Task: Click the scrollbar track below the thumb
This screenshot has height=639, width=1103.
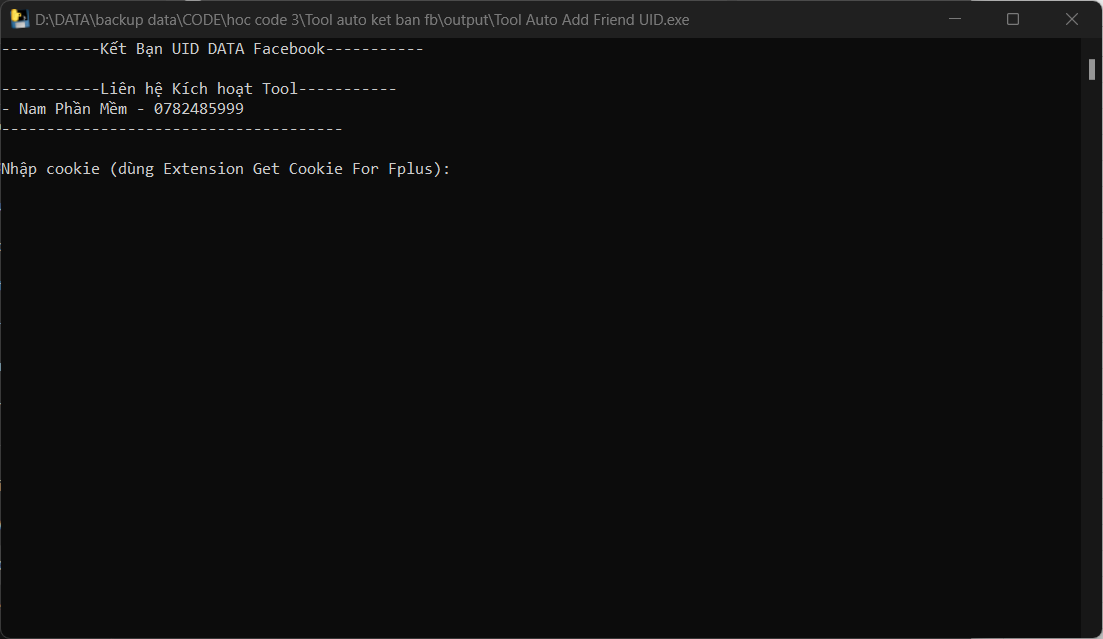Action: (1092, 352)
